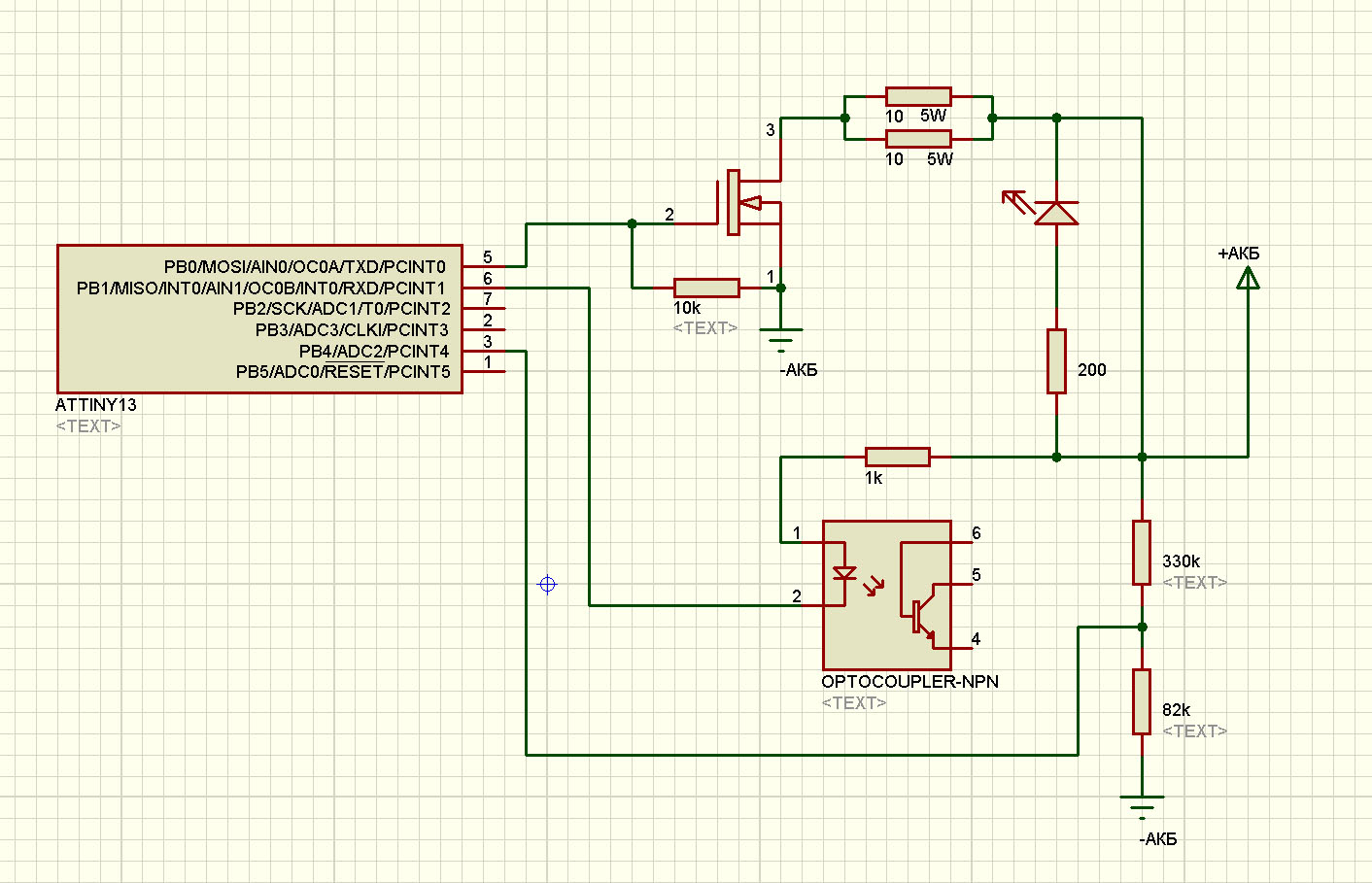This screenshot has width=1372, height=883.
Task: Click MOSFET gate pin number 2
Action: coord(669,214)
